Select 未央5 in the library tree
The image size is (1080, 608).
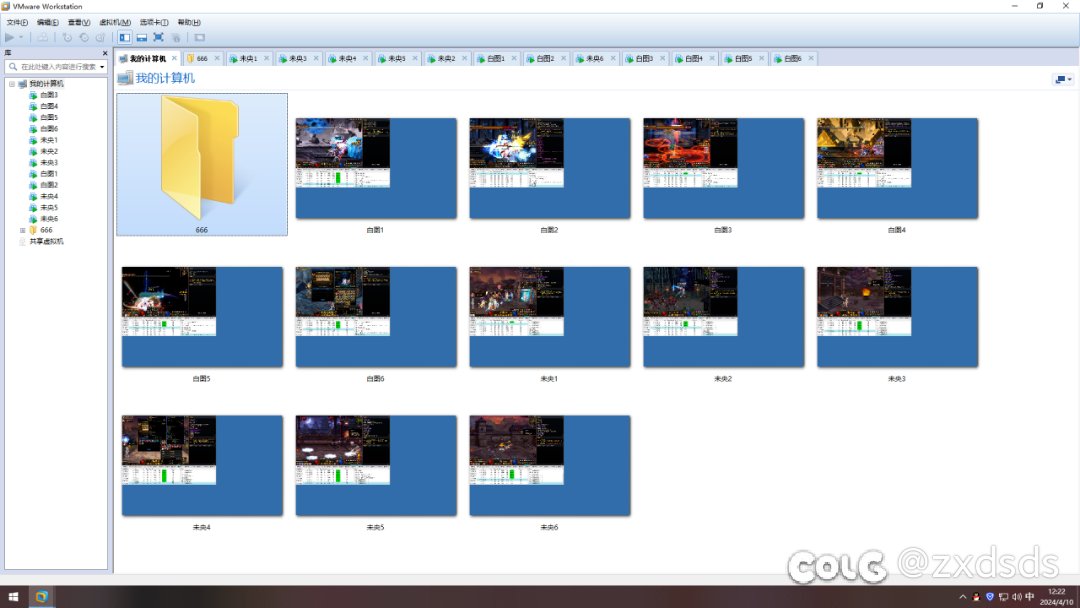[x=48, y=207]
